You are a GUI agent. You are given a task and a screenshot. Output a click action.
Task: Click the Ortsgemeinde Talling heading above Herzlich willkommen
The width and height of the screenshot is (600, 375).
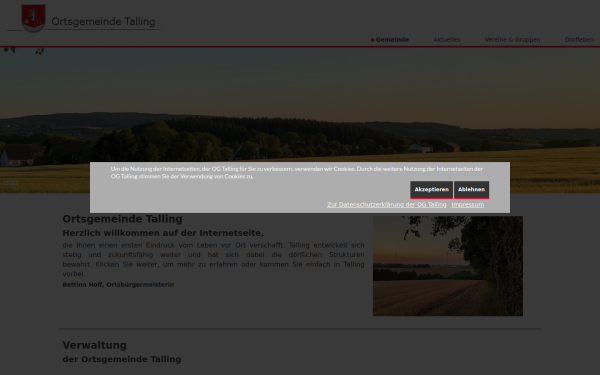[x=122, y=219]
